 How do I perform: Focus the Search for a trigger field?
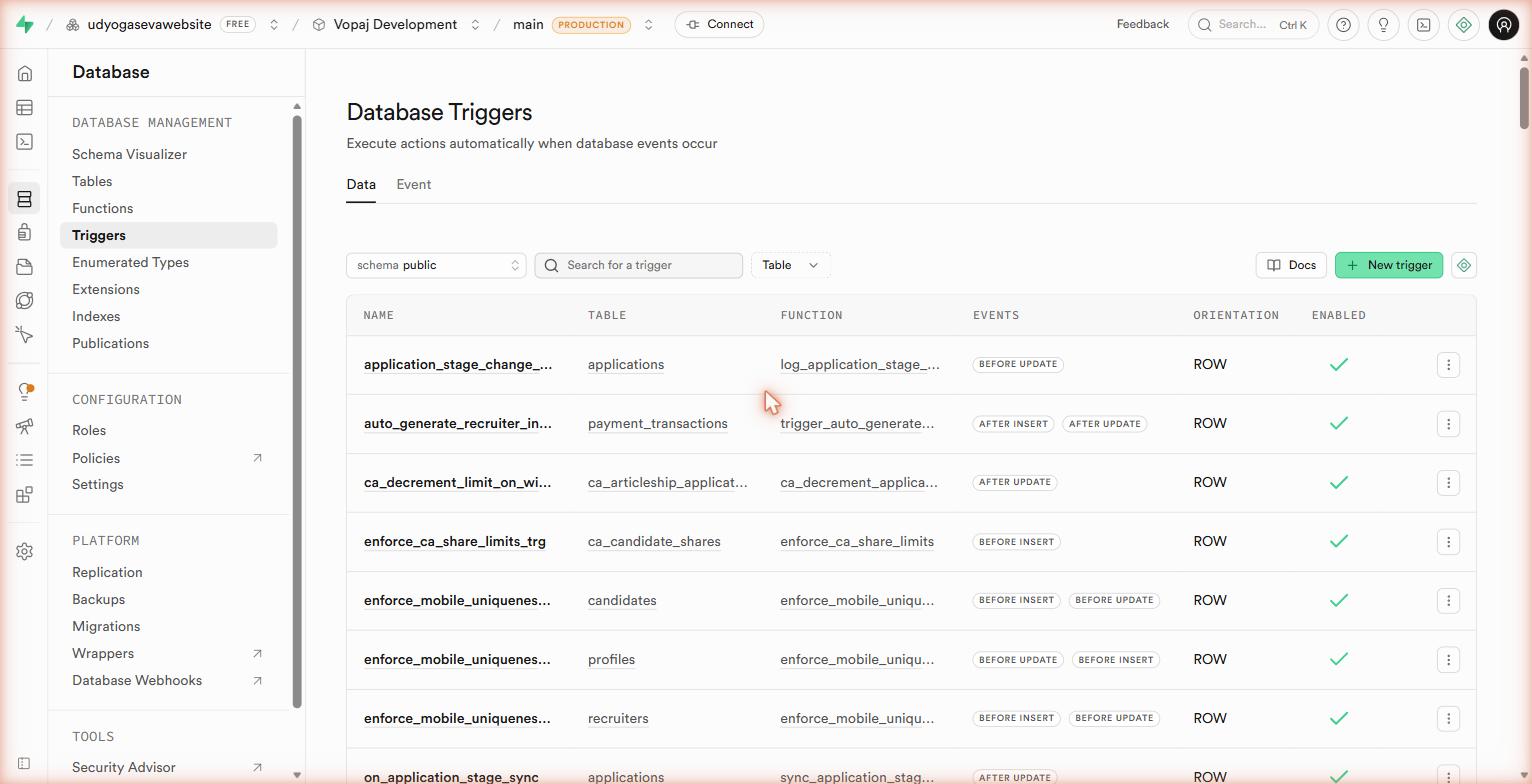[x=639, y=265]
